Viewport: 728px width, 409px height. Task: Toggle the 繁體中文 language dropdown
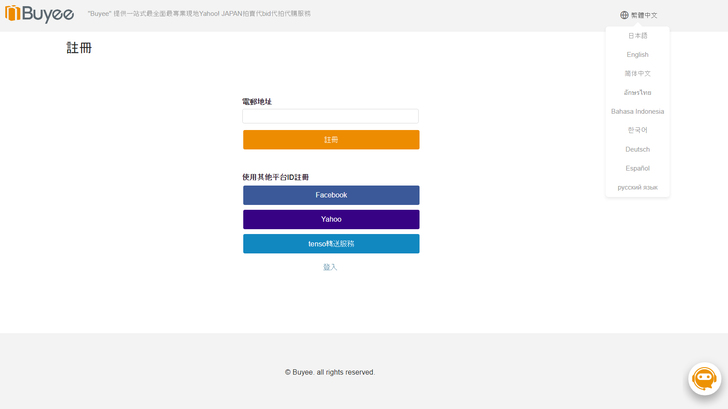639,15
